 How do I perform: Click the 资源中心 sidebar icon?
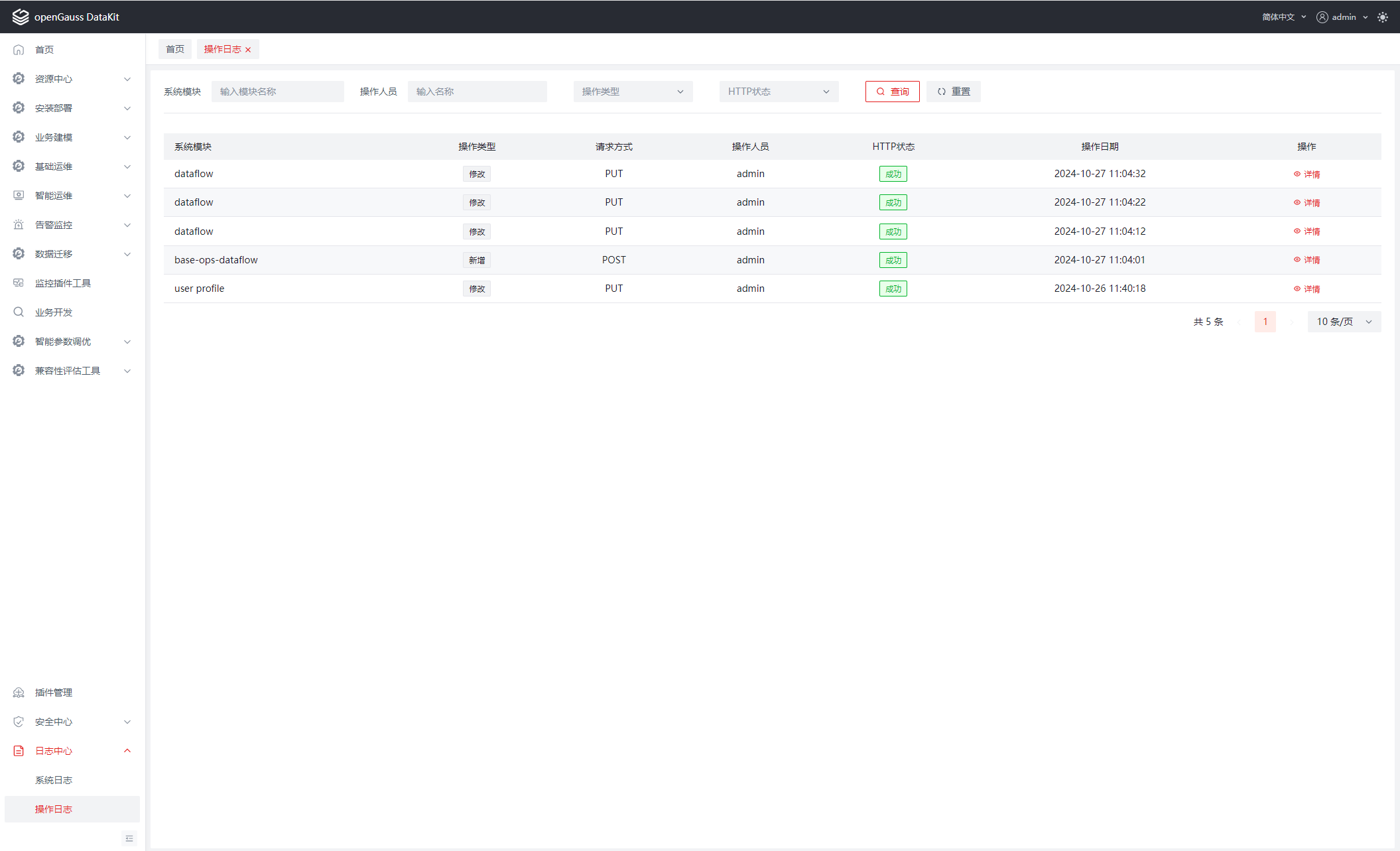coord(19,79)
